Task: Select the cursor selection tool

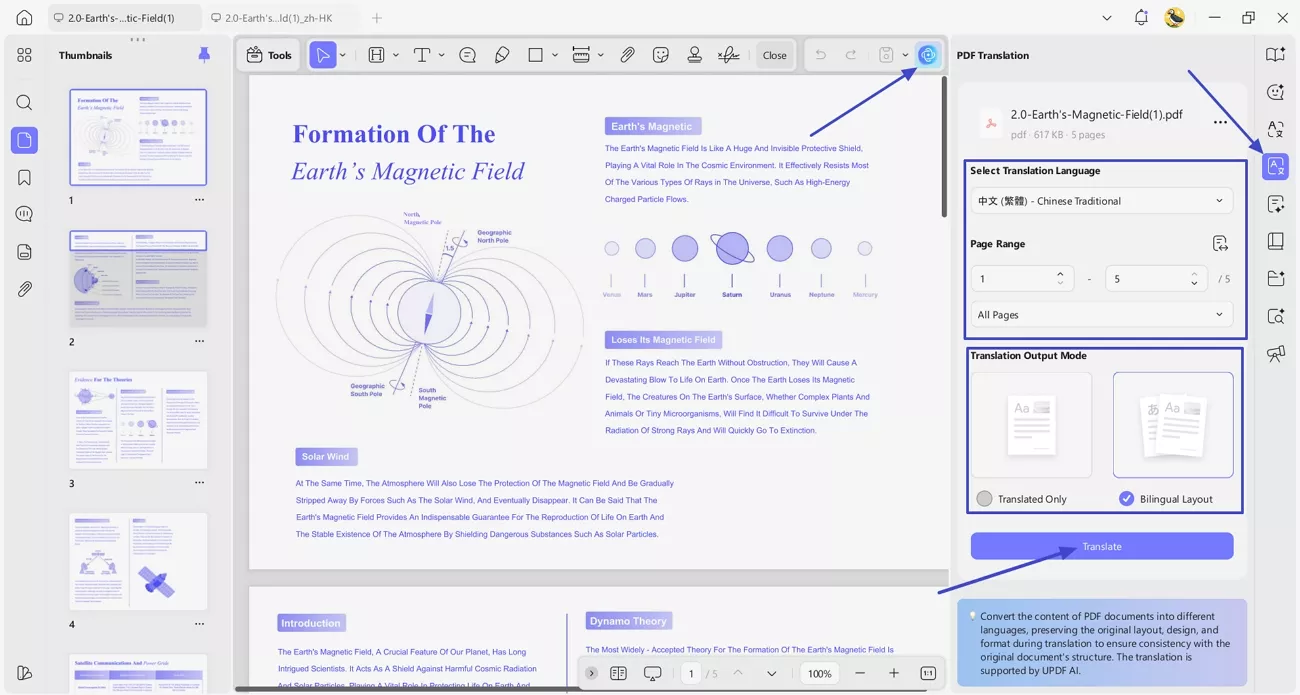Action: click(322, 55)
